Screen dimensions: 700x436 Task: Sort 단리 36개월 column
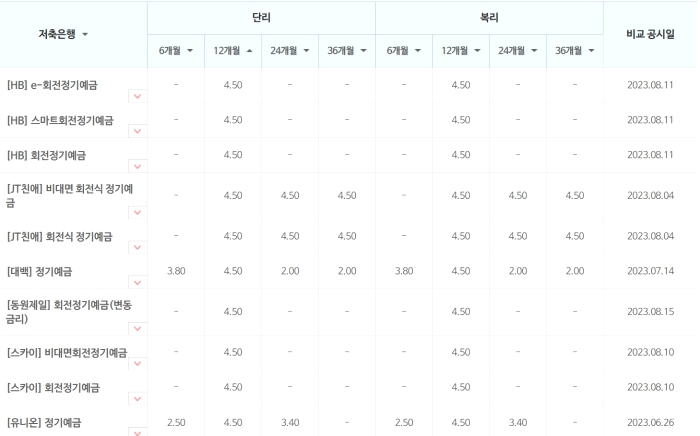(x=347, y=51)
